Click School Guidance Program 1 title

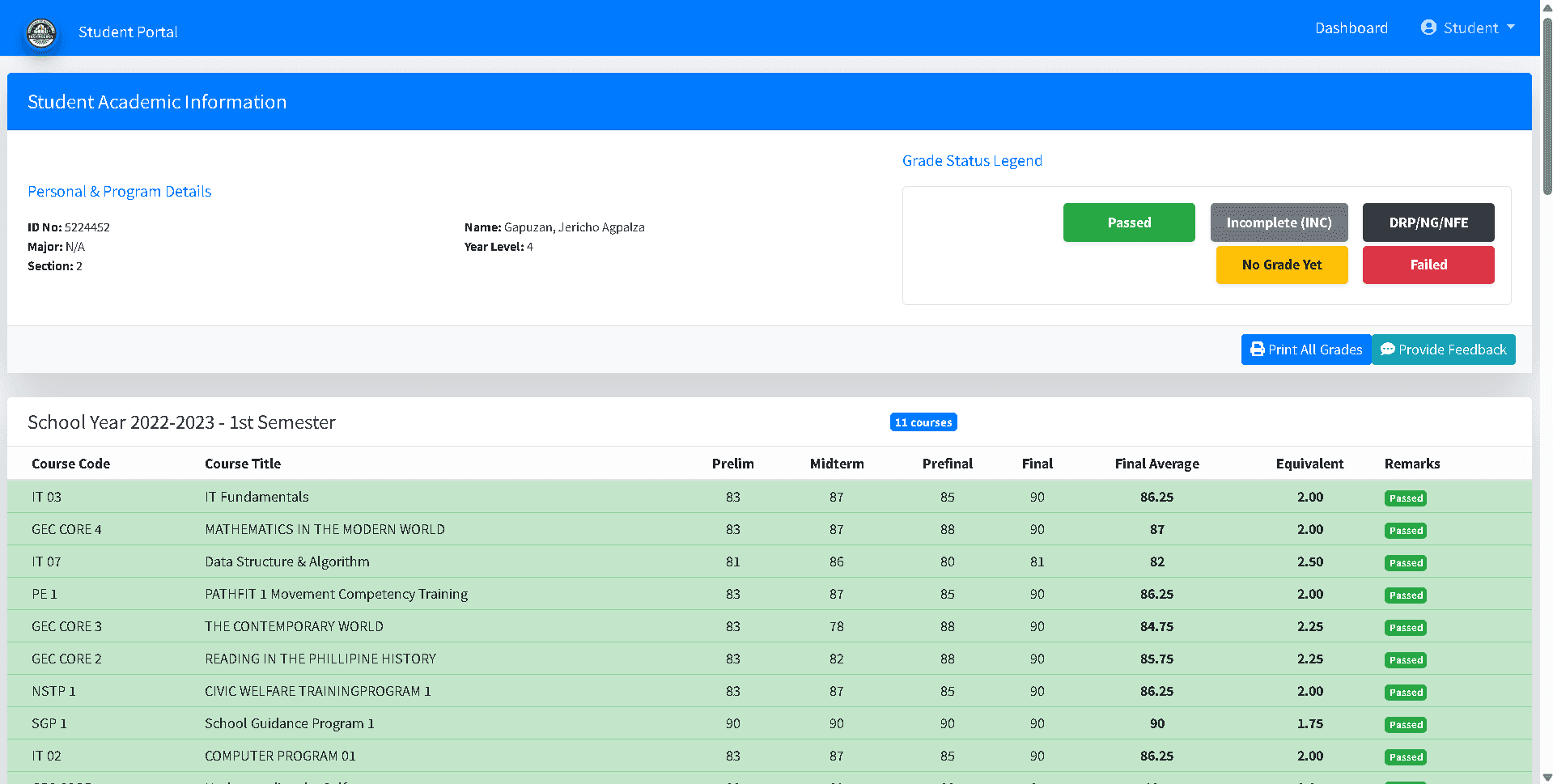coord(289,723)
